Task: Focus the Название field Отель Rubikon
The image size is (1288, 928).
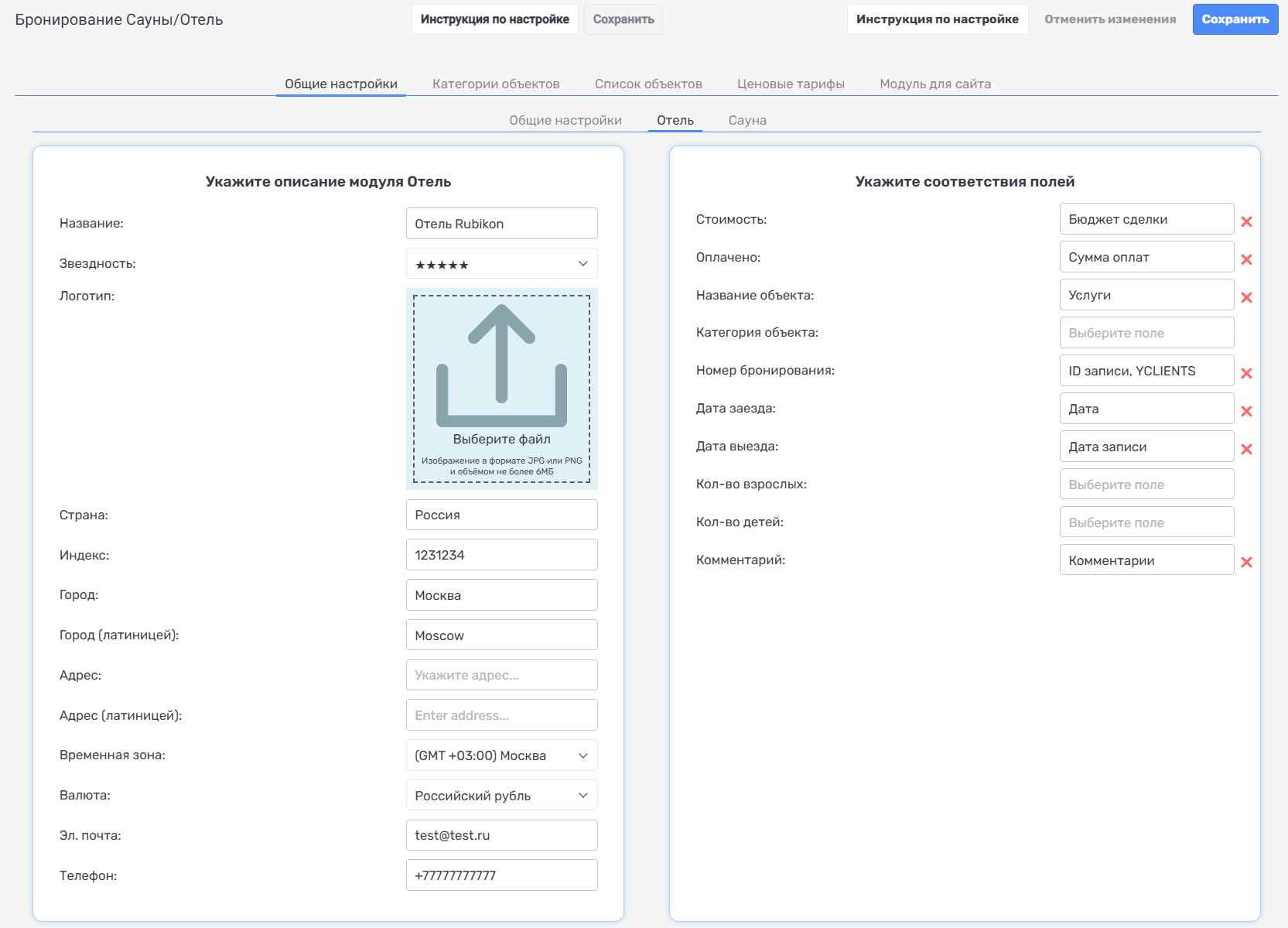Action: (501, 224)
